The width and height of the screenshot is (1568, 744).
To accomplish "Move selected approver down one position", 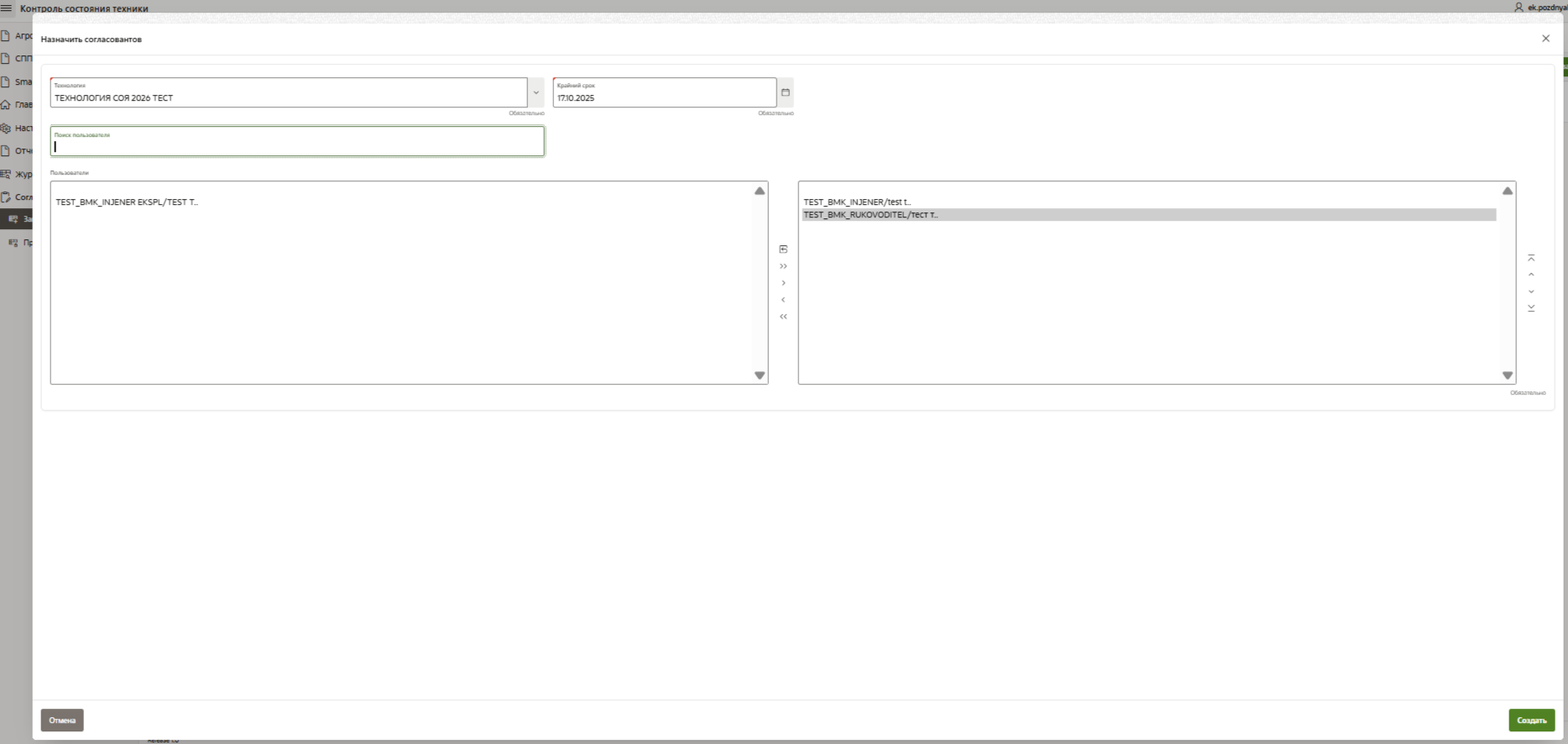I will pyautogui.click(x=1531, y=291).
